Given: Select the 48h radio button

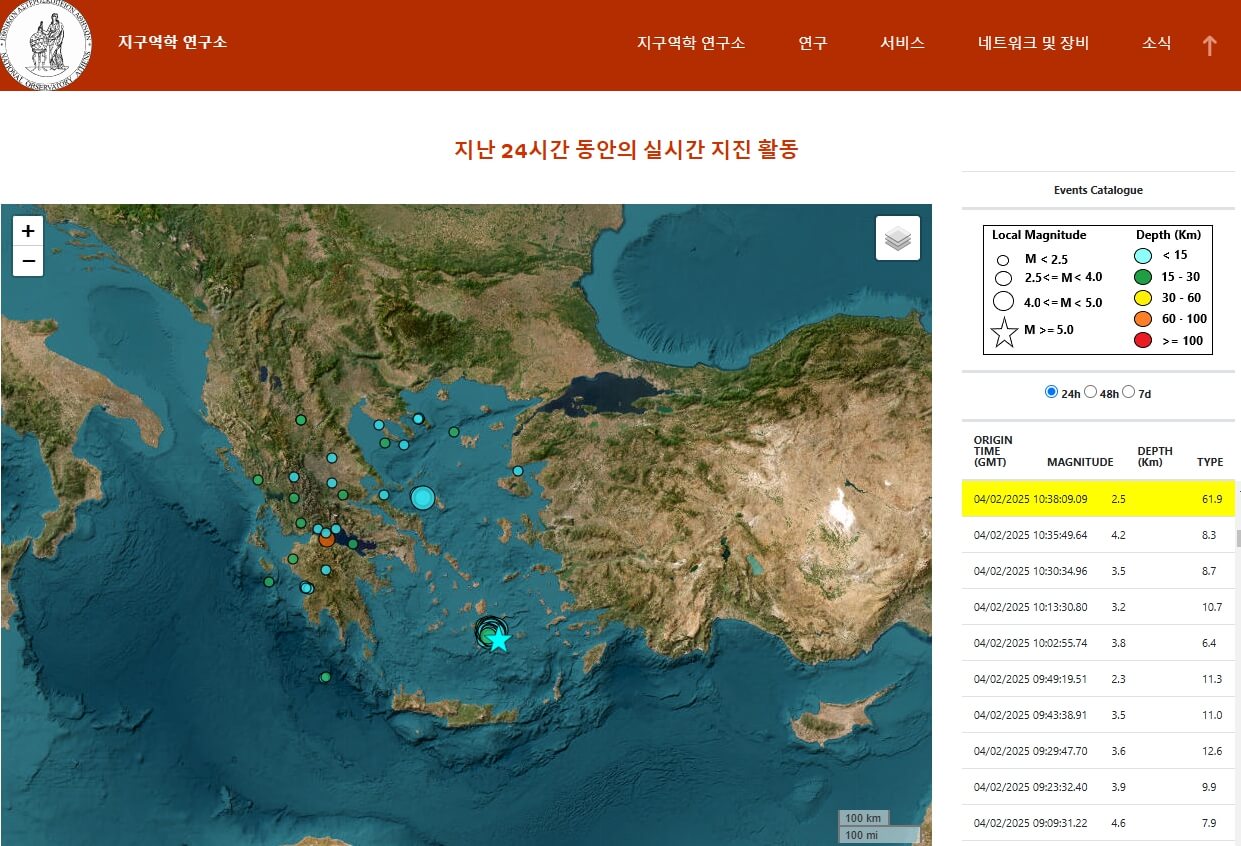Looking at the screenshot, I should pos(1091,392).
